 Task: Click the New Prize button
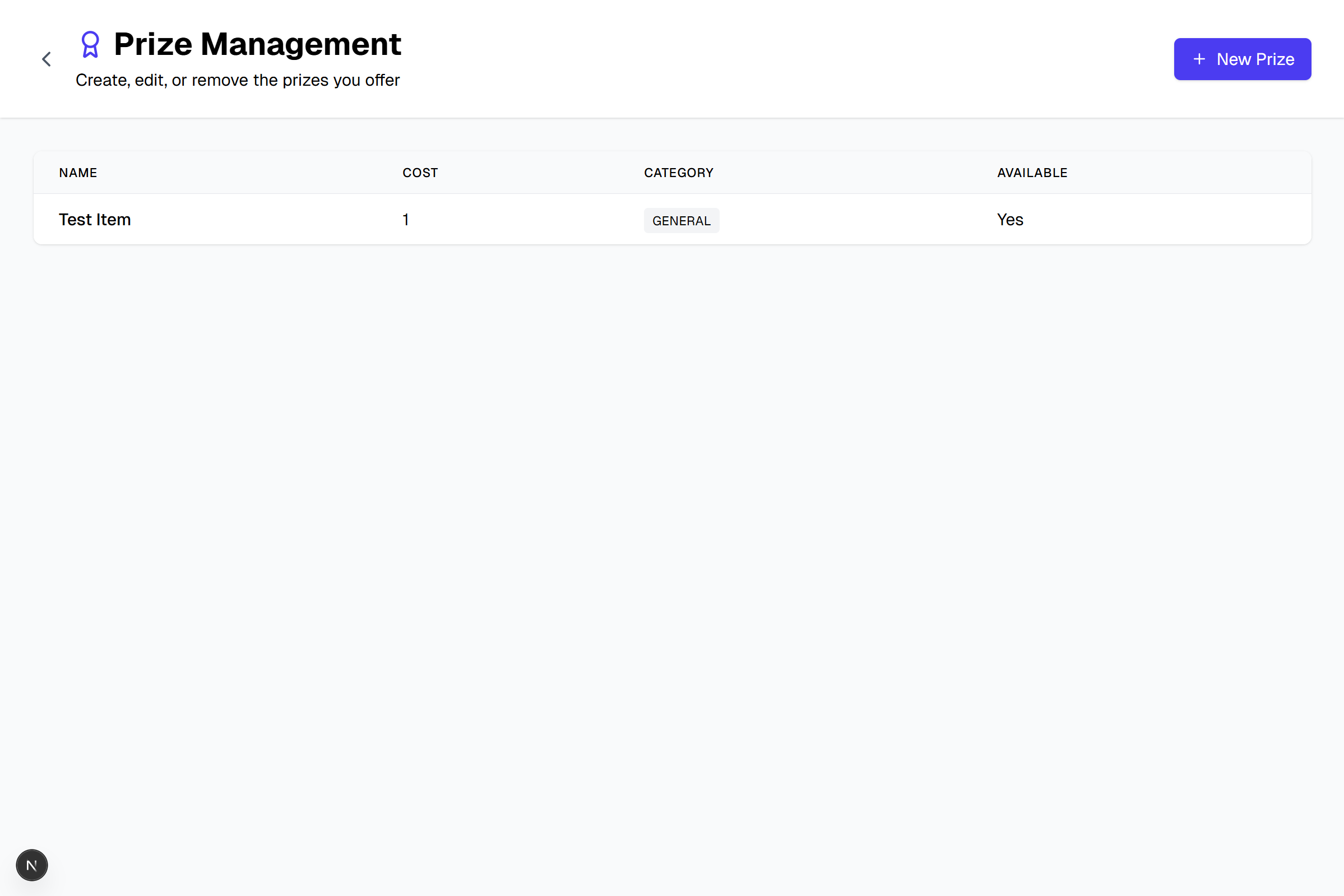point(1243,59)
